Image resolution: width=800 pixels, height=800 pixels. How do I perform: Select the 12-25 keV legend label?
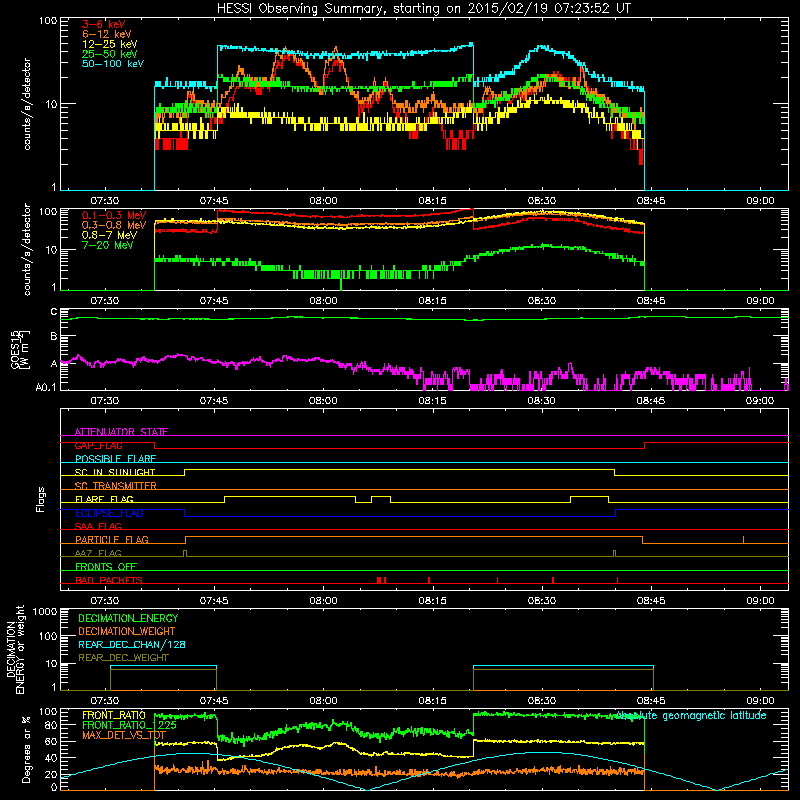(x=110, y=44)
